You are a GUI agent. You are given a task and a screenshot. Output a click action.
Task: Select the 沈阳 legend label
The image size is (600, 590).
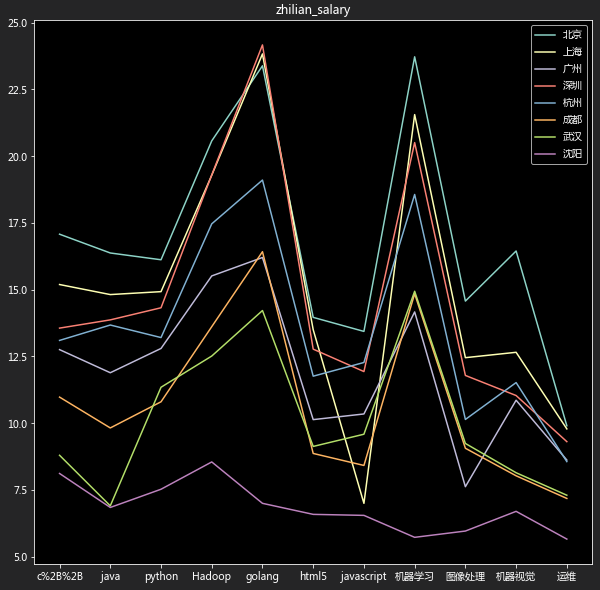point(572,153)
